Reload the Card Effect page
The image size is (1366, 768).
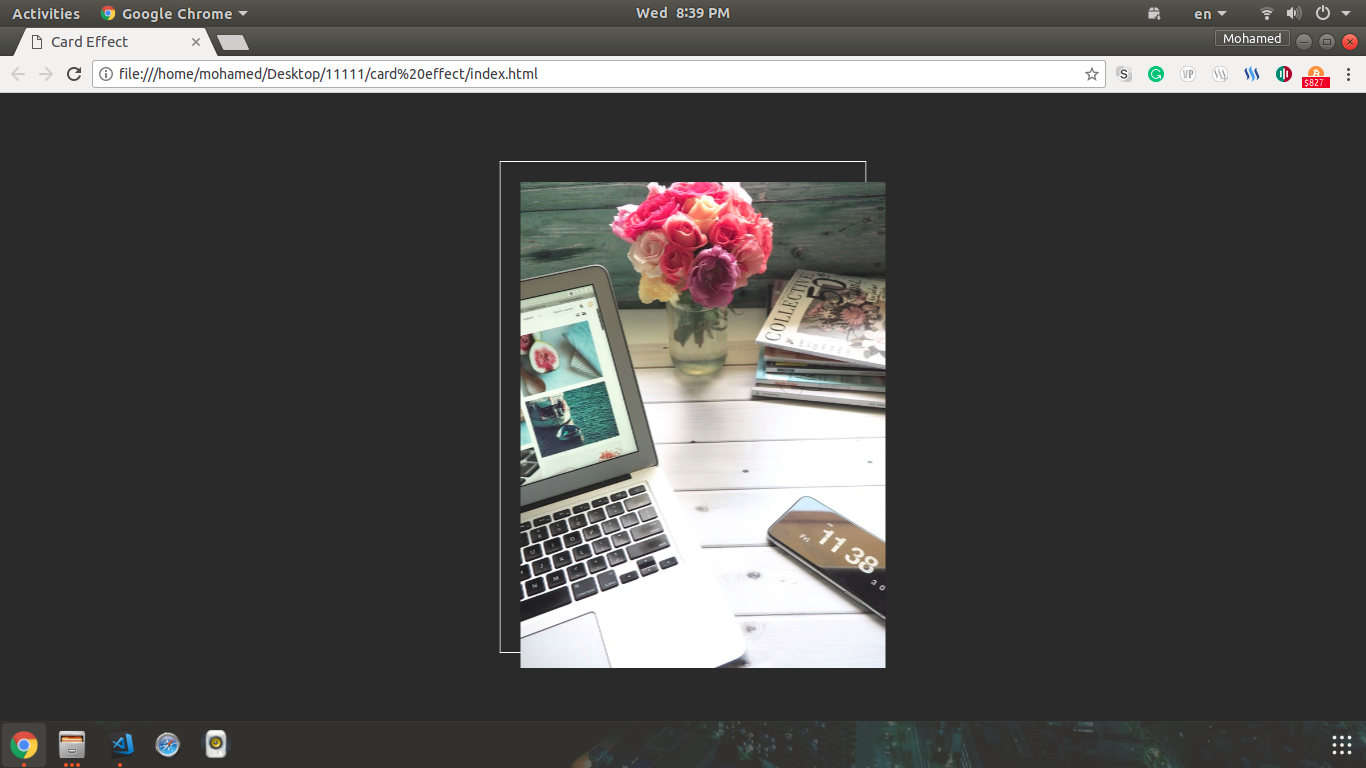[73, 74]
